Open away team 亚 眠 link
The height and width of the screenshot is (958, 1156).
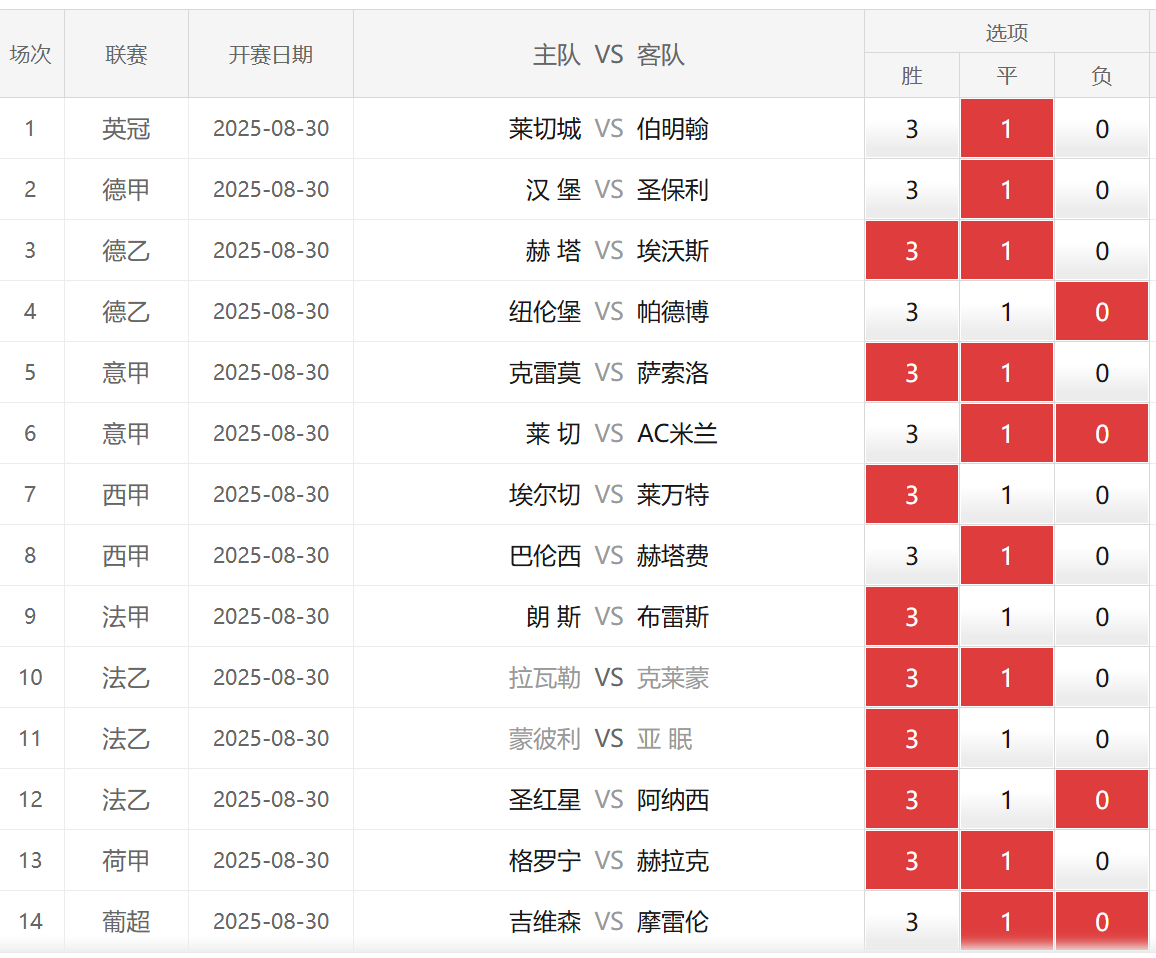664,738
